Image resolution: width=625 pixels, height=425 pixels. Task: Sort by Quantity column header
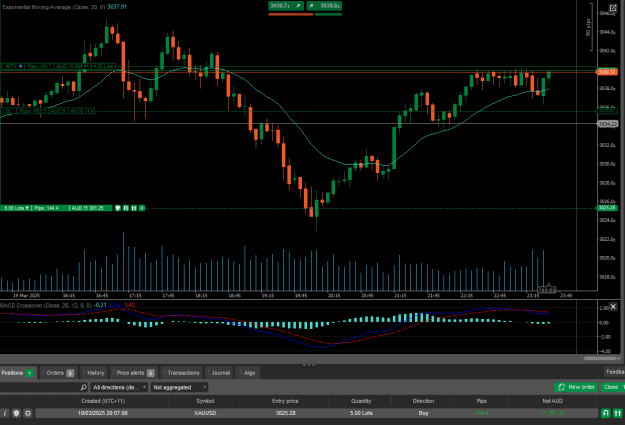(361, 401)
